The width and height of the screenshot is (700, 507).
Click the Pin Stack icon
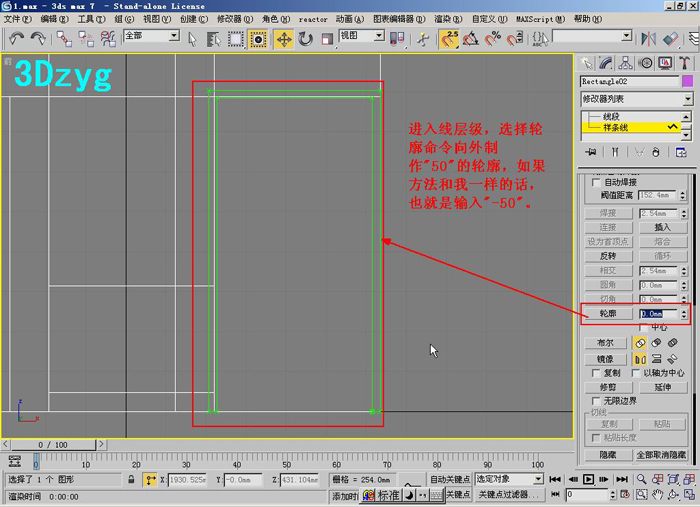(591, 152)
